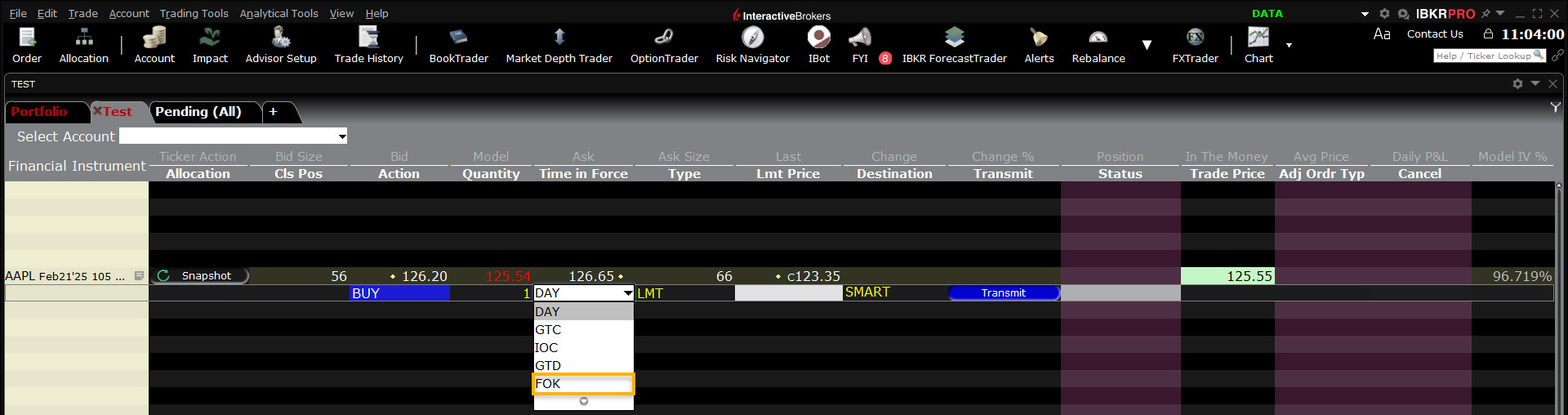The width and height of the screenshot is (1568, 415).
Task: Open the Rebalance tool
Action: click(x=1098, y=45)
